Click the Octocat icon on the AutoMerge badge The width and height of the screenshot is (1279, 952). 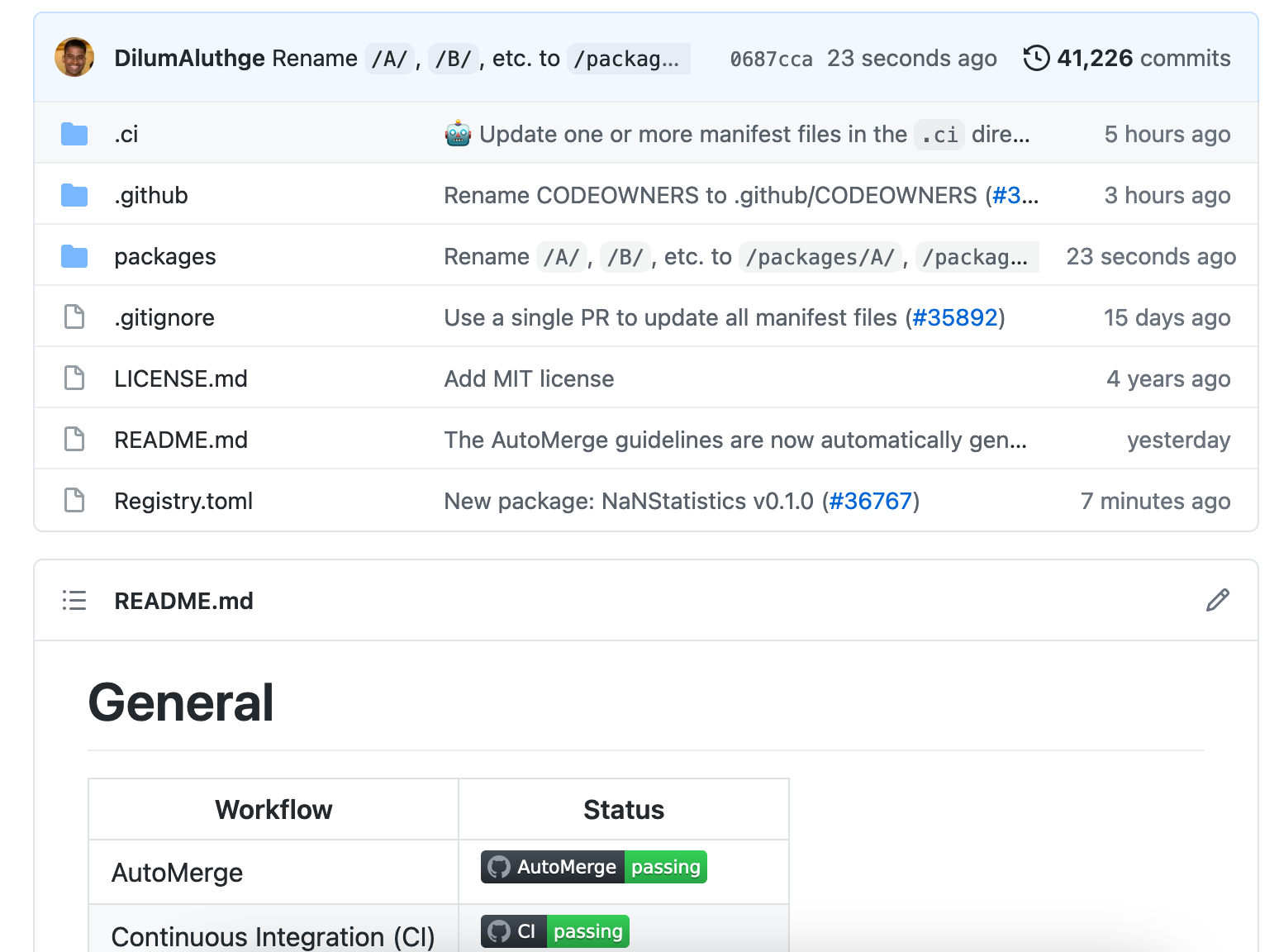click(x=499, y=866)
